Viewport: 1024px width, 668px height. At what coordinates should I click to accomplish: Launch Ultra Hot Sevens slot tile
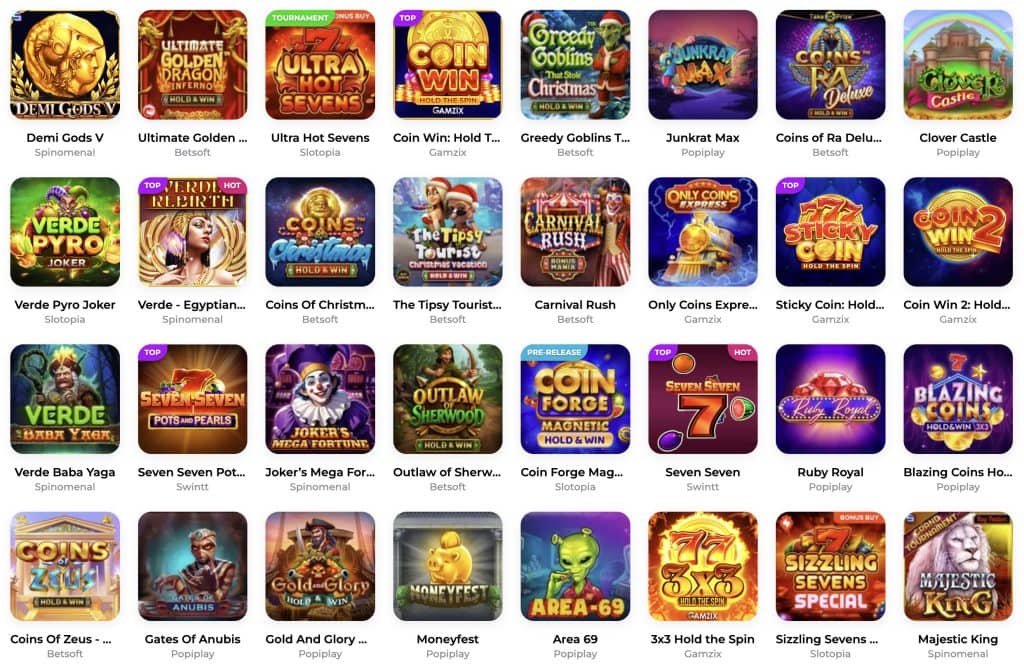320,64
